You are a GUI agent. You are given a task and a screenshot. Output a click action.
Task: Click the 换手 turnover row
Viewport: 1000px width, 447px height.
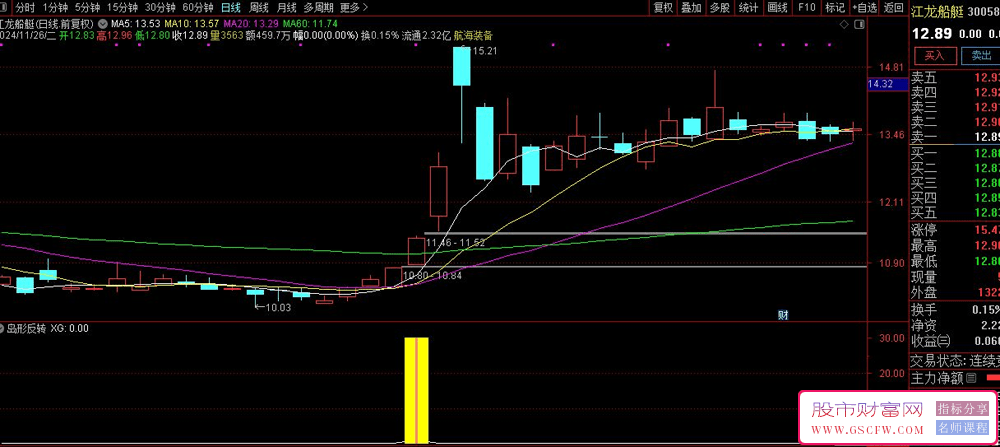coord(954,310)
